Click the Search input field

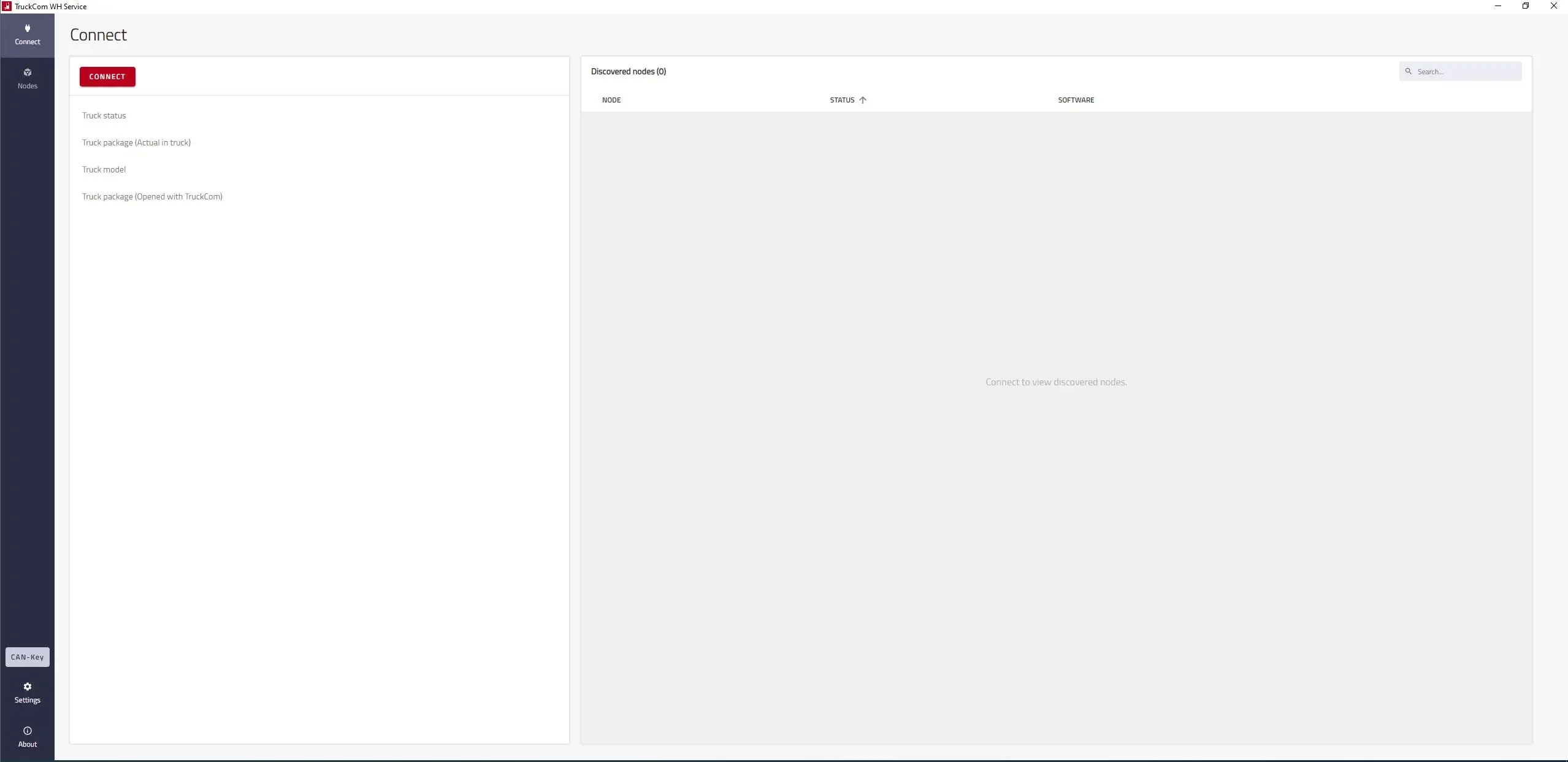(1462, 71)
